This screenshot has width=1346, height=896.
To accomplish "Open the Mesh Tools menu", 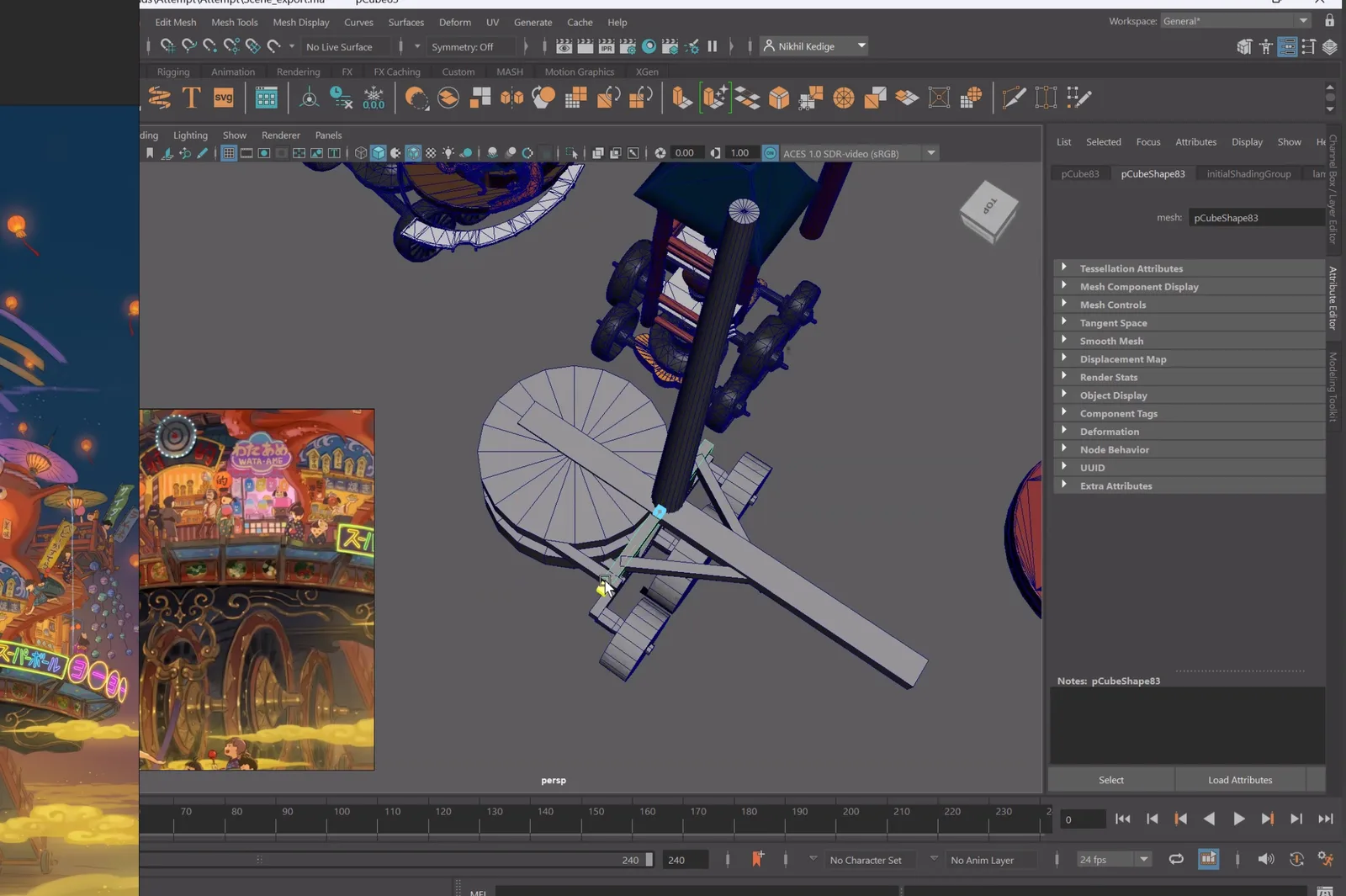I will (x=234, y=22).
